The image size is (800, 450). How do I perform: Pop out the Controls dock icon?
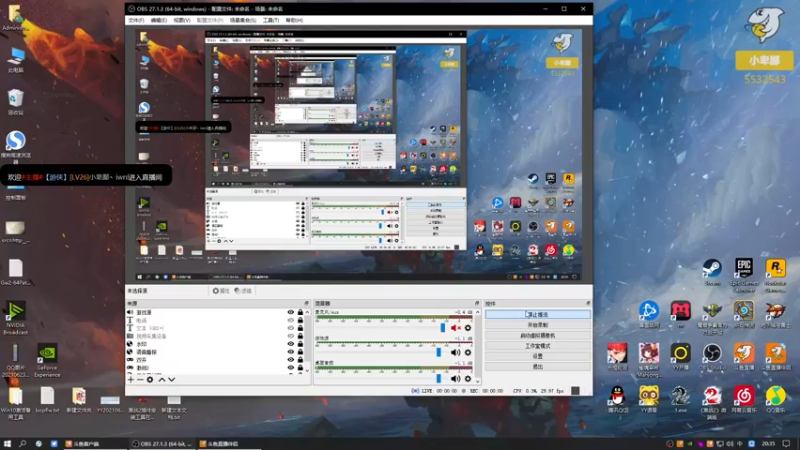pyautogui.click(x=588, y=304)
